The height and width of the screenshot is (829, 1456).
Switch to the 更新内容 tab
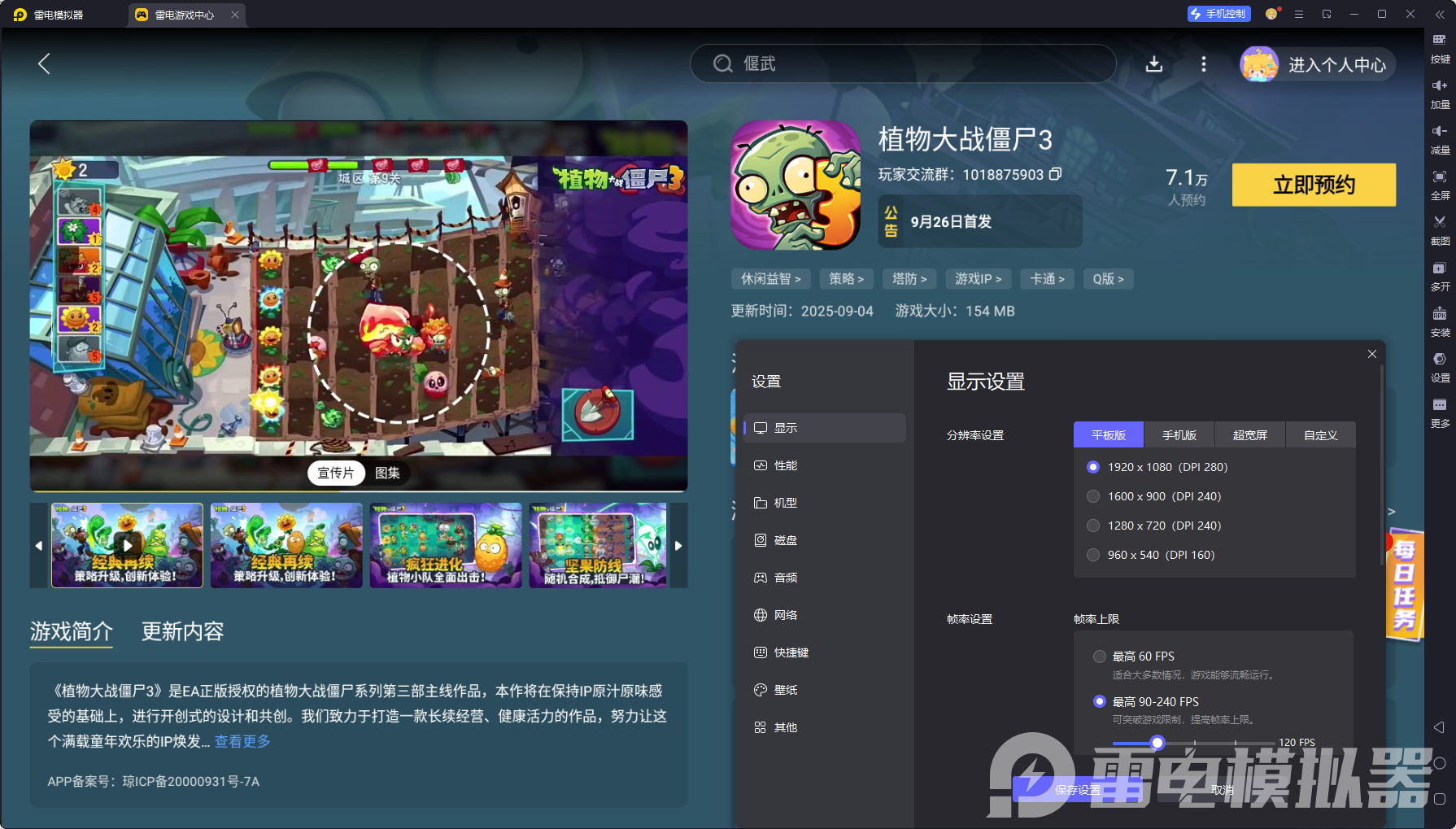(x=183, y=631)
